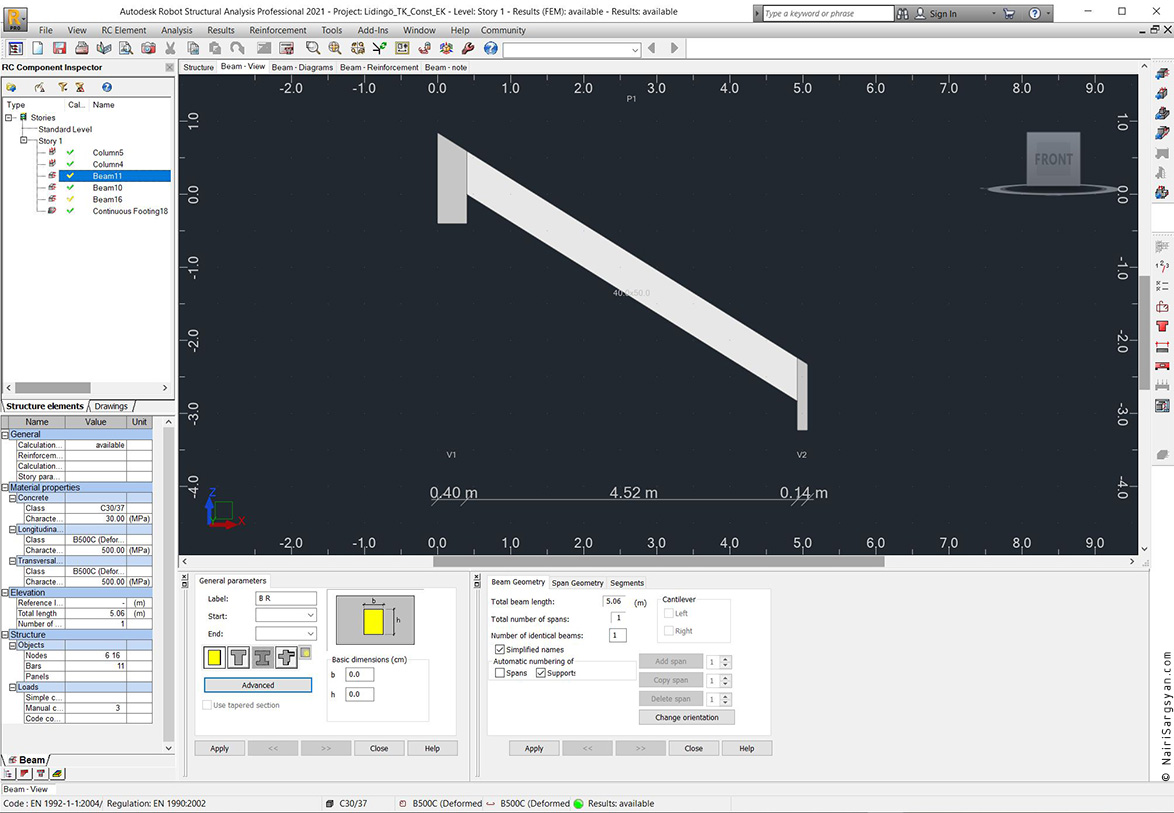Click the Cut scissors toolbar icon
Screen dimensions: 1174x813
pyautogui.click(x=170, y=48)
